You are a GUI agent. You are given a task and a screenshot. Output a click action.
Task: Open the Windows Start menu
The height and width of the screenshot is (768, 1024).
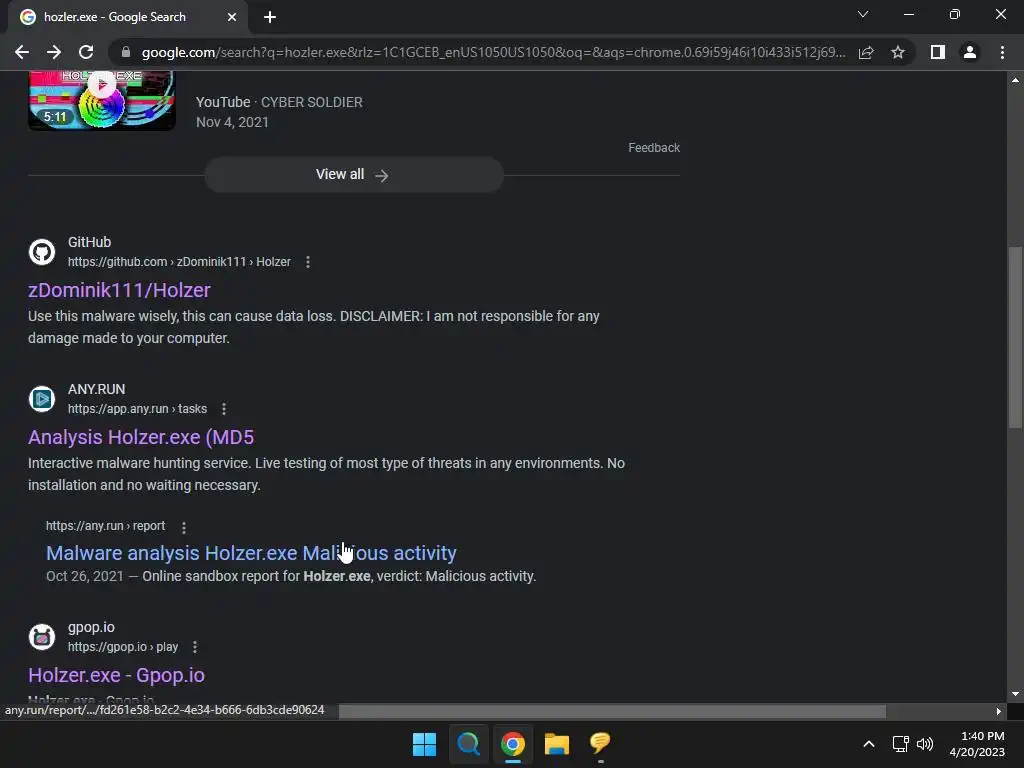pyautogui.click(x=424, y=744)
